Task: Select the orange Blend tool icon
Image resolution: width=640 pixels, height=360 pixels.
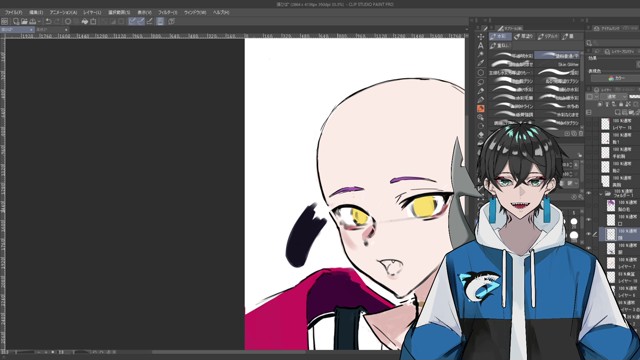Action: (480, 109)
